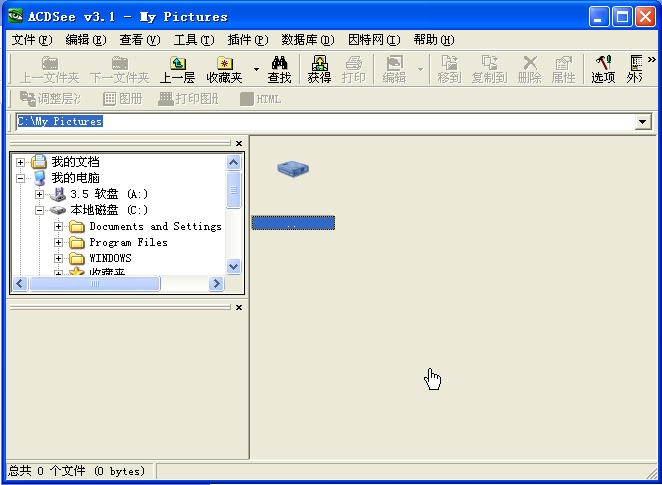The height and width of the screenshot is (485, 662).
Task: Click the Album (图册) toolbar button
Action: (x=123, y=99)
